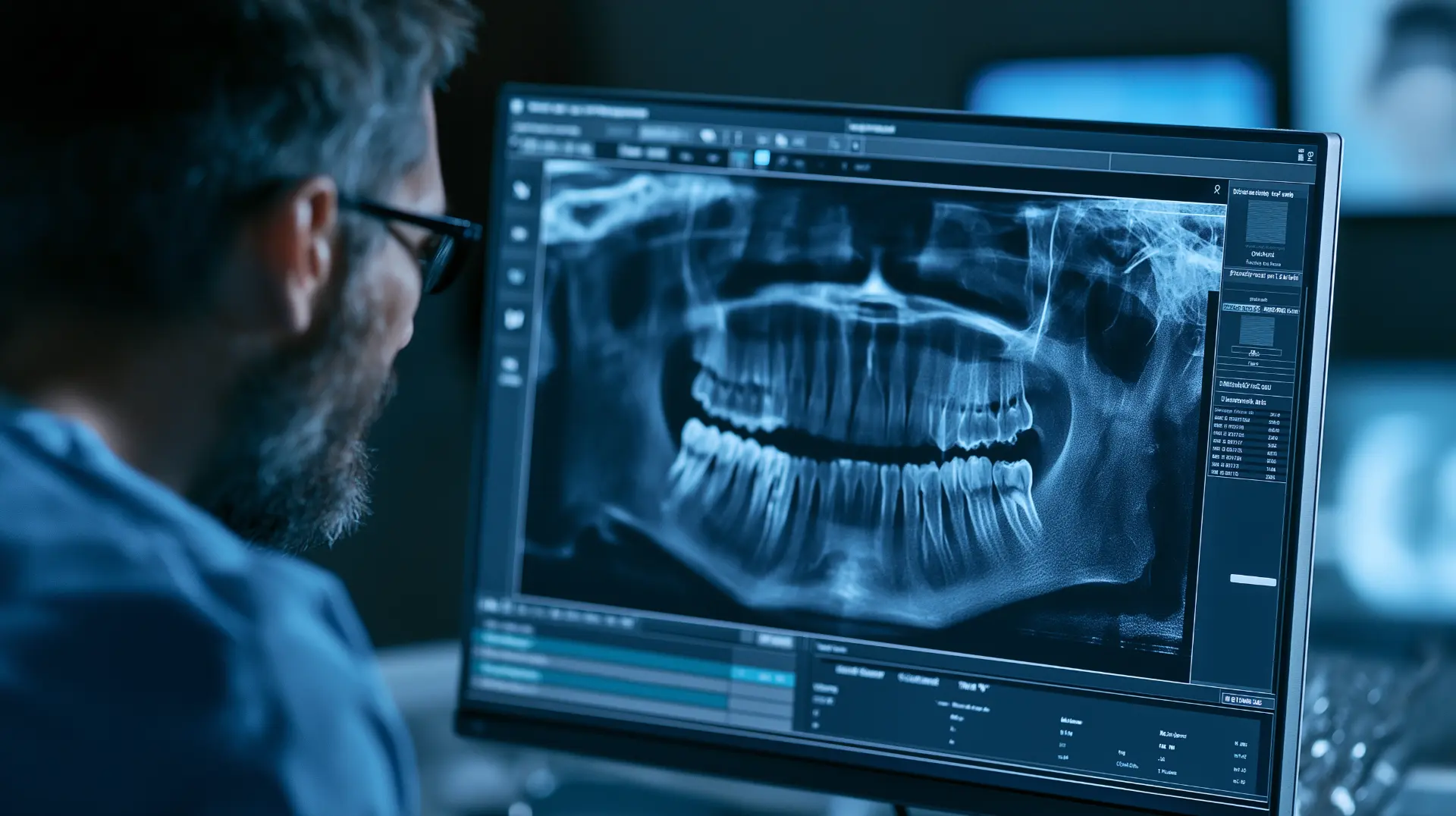
Task: Activate the fourth tool icon in the left sidebar
Action: (514, 319)
